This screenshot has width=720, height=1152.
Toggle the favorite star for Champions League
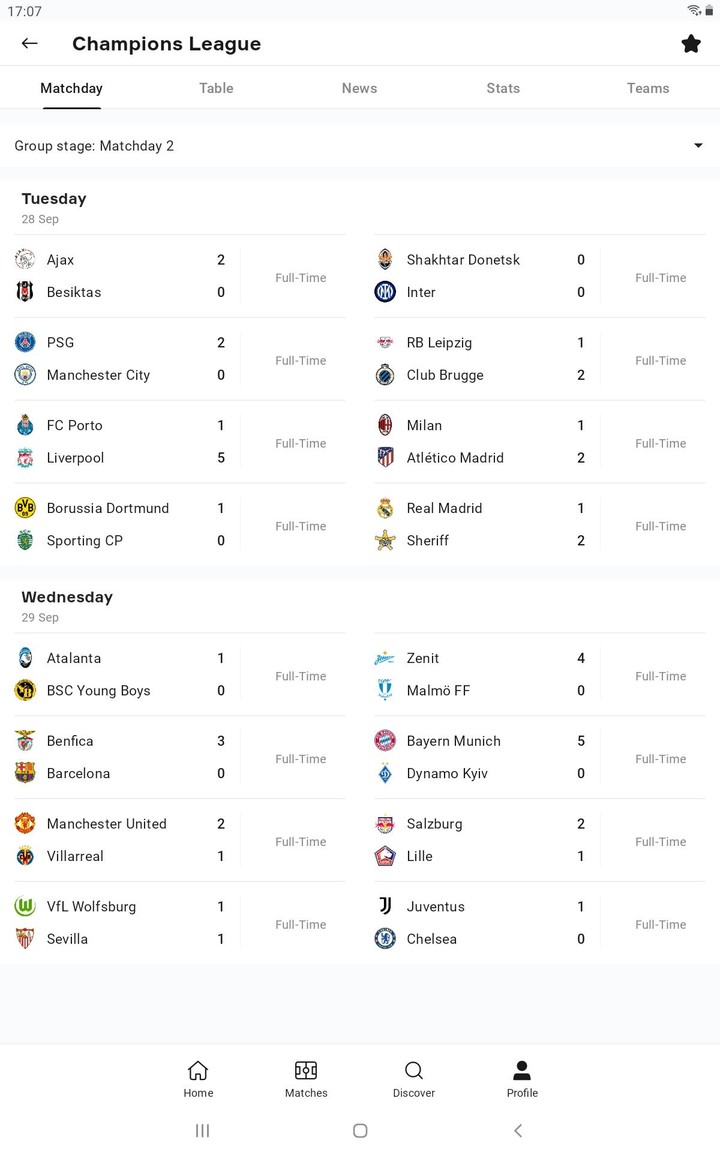point(691,43)
